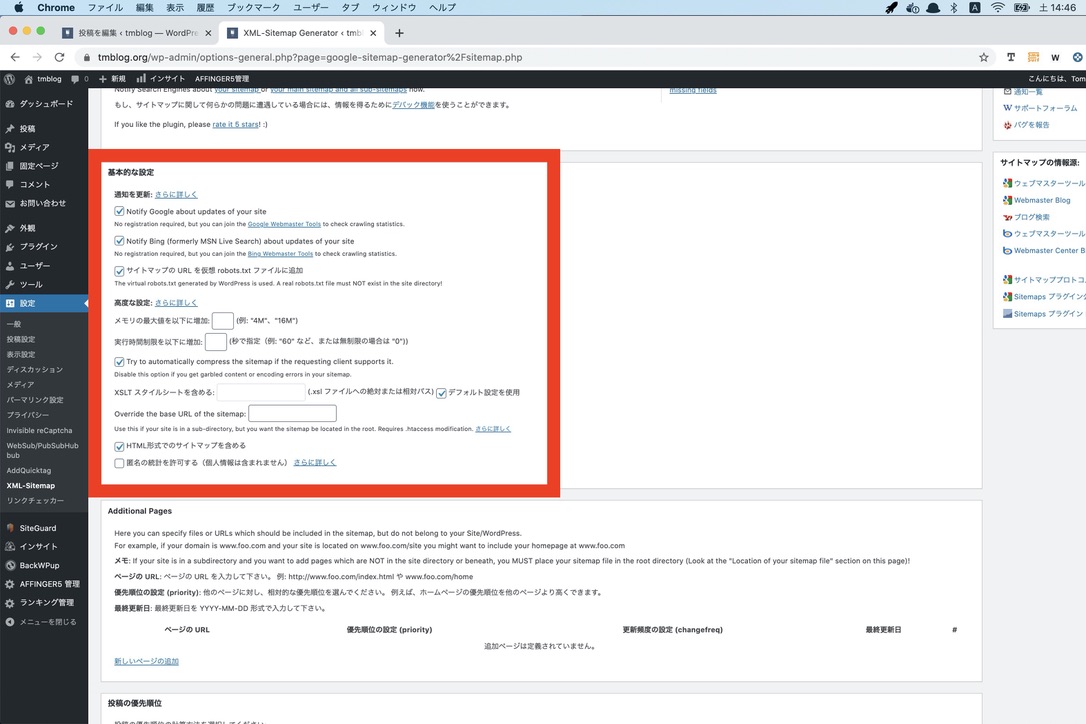The height and width of the screenshot is (724, 1086).
Task: Collapse the menu with メニューを閉じる
Action: 44,622
